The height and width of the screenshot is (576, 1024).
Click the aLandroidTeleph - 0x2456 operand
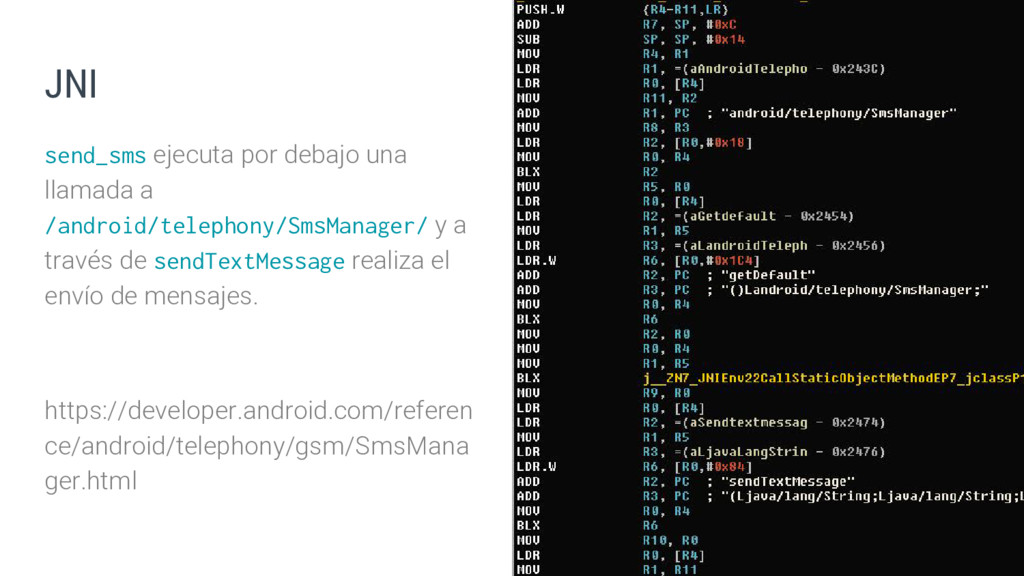point(780,246)
